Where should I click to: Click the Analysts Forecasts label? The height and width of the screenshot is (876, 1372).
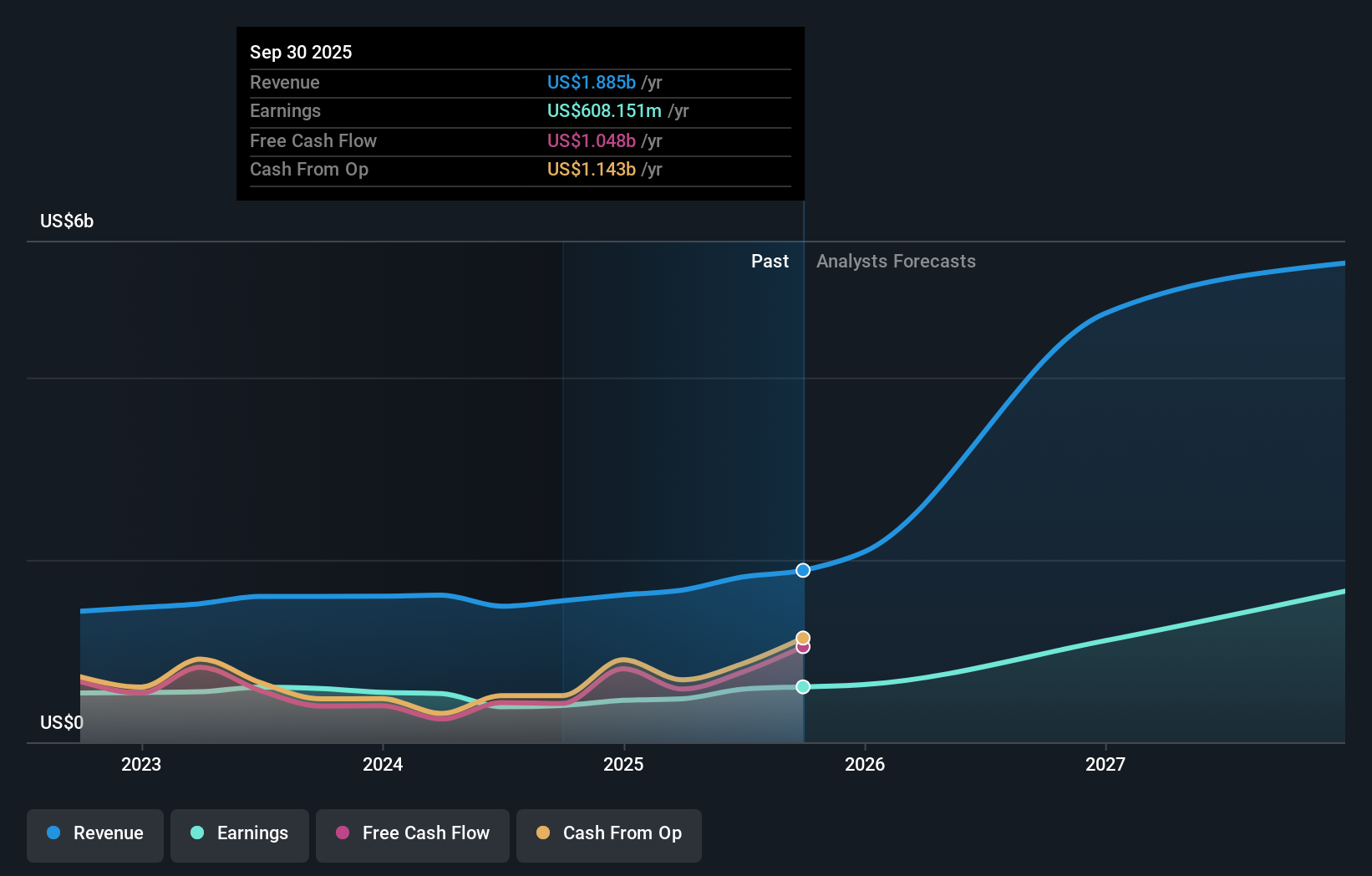[x=896, y=262]
